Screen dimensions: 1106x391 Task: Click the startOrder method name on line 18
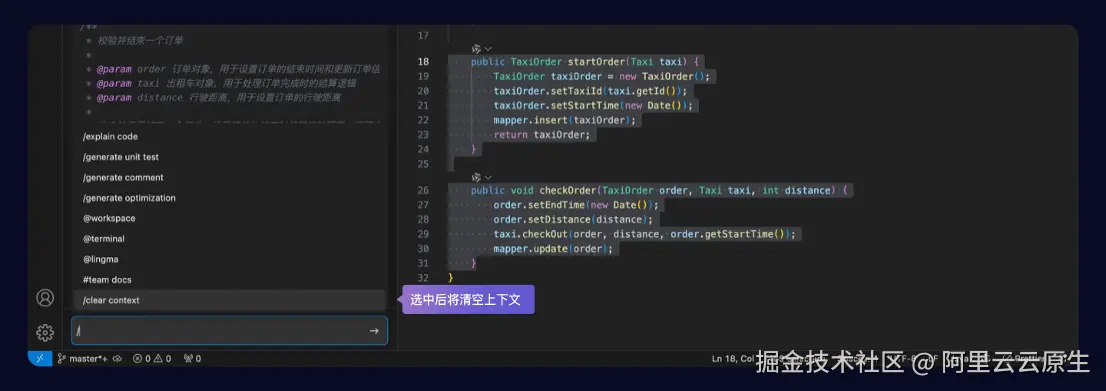click(x=596, y=61)
